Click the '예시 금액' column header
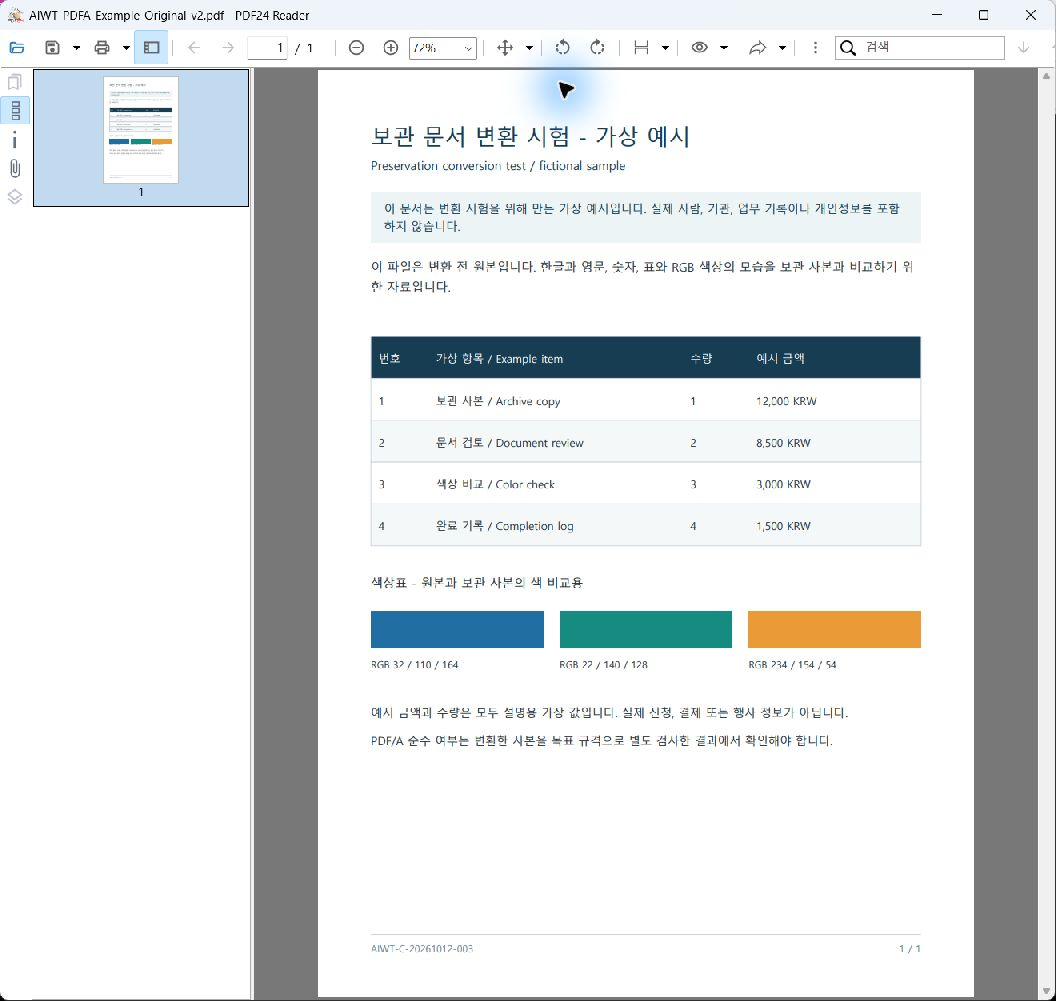 pyautogui.click(x=780, y=358)
